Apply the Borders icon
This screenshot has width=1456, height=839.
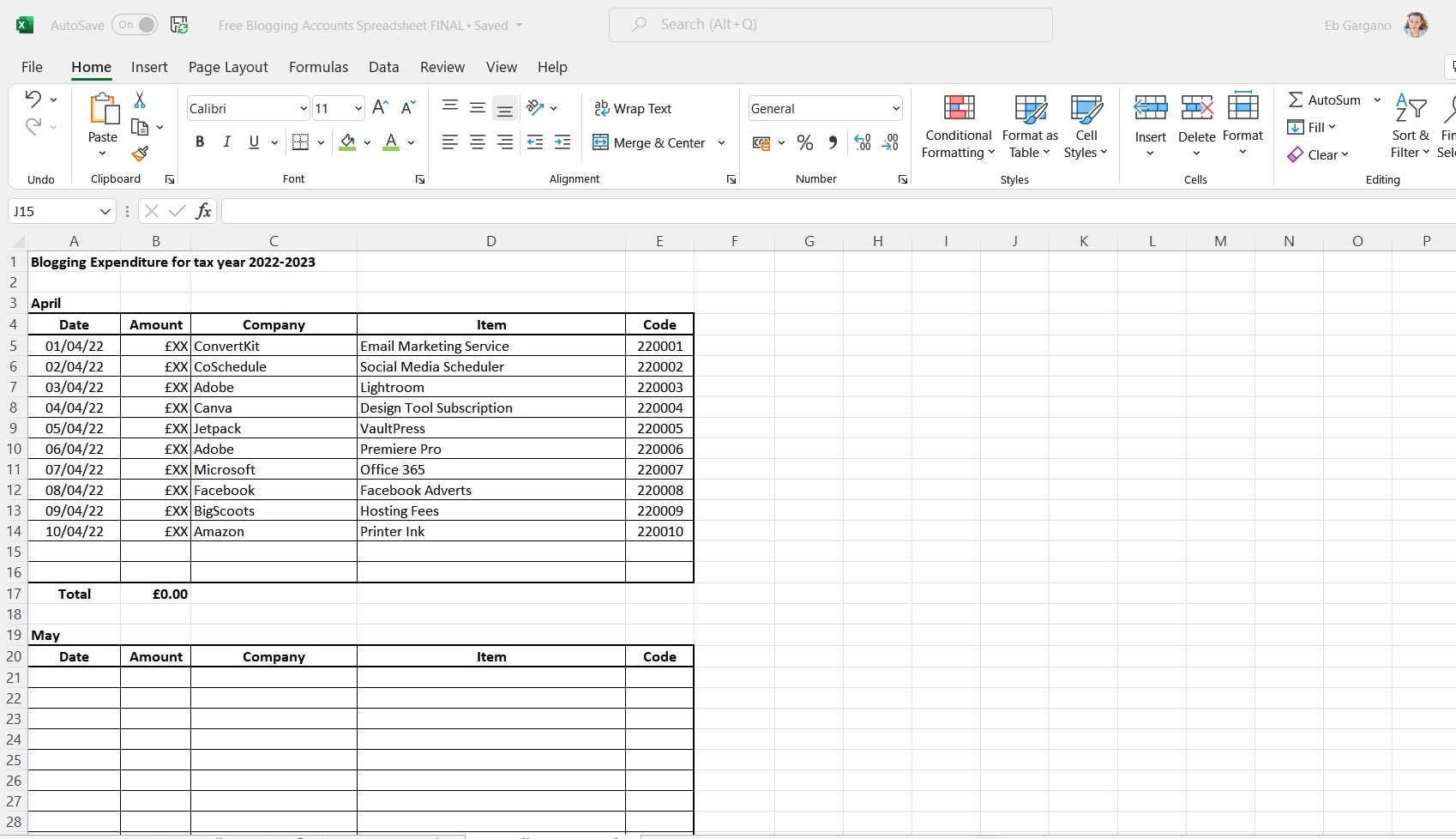(300, 142)
